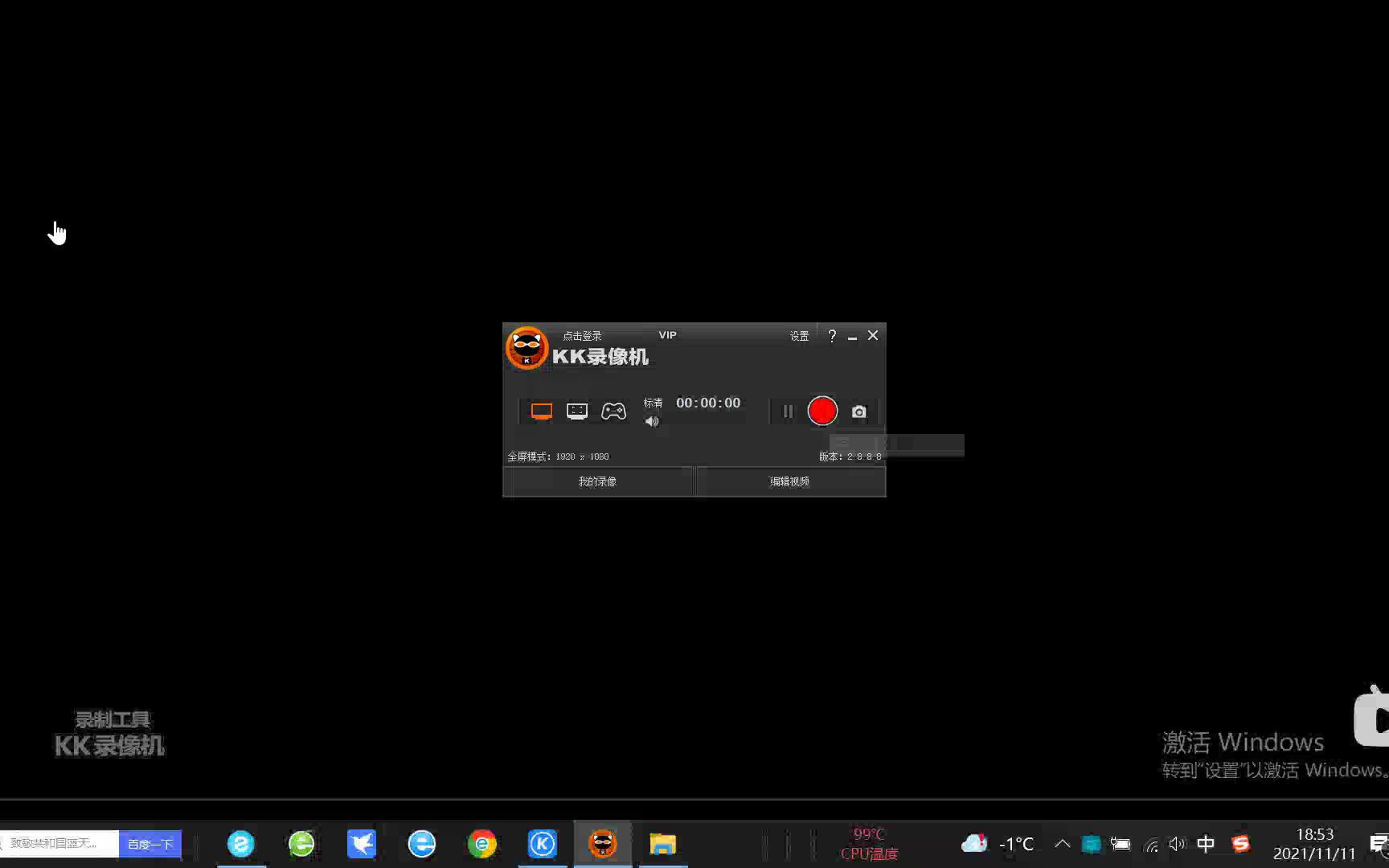Open the VIP link
The height and width of the screenshot is (868, 1389).
click(667, 335)
